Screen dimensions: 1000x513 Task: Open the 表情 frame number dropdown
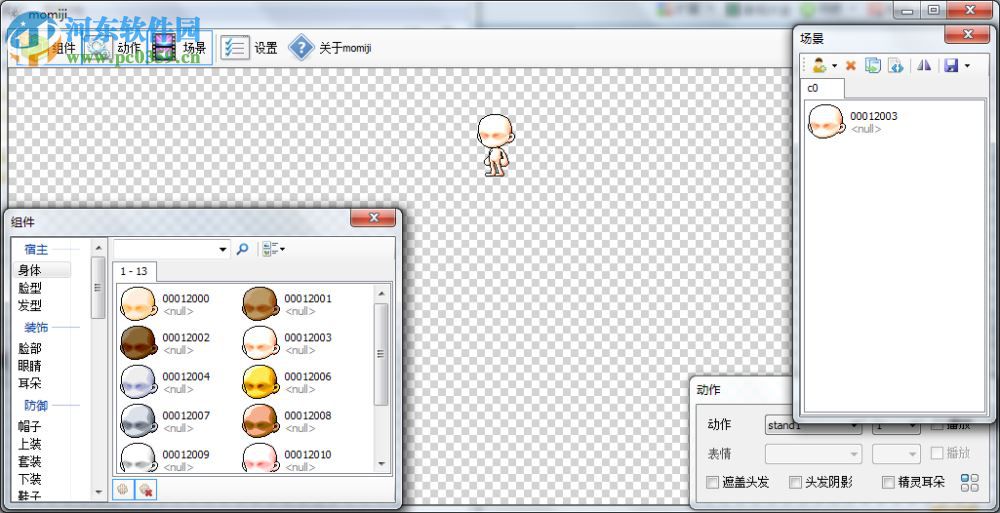tap(897, 454)
